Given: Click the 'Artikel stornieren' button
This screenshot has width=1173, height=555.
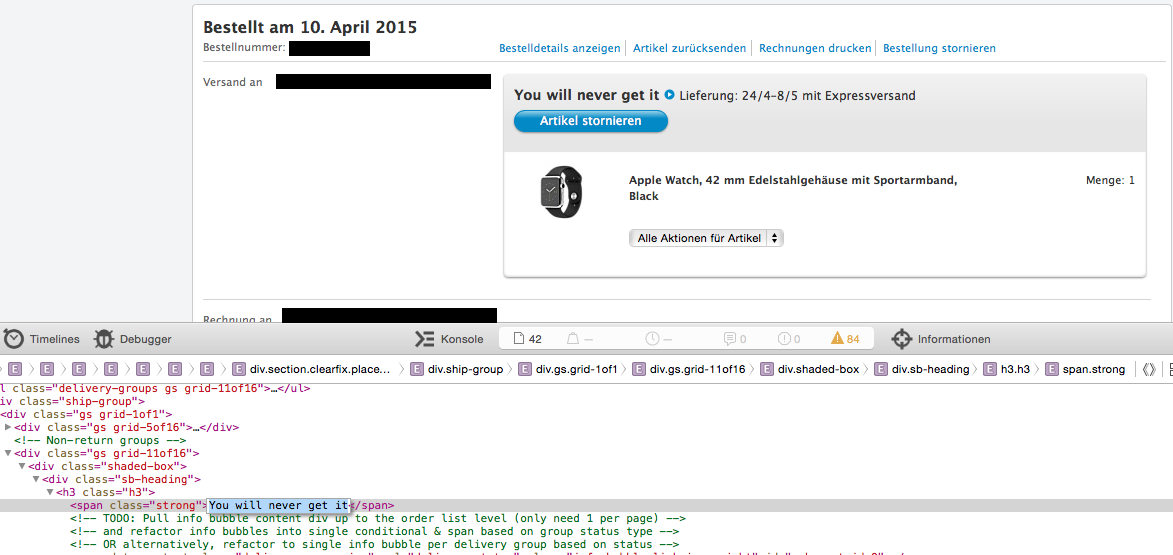Looking at the screenshot, I should tap(590, 120).
